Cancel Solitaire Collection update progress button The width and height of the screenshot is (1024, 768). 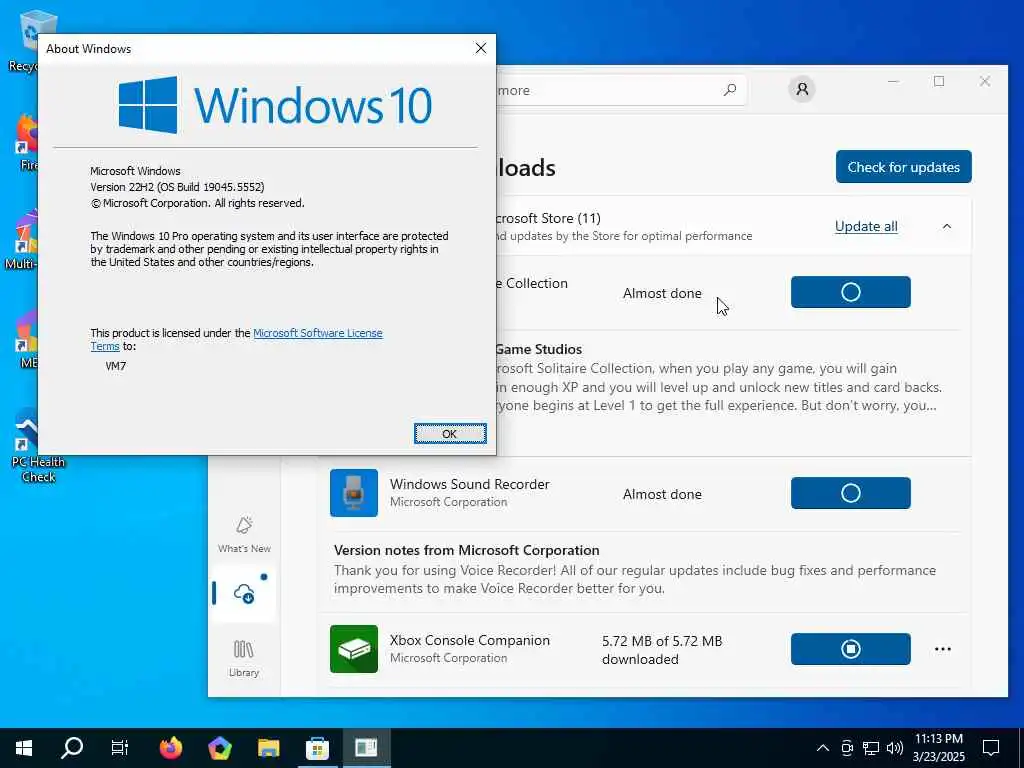850,292
